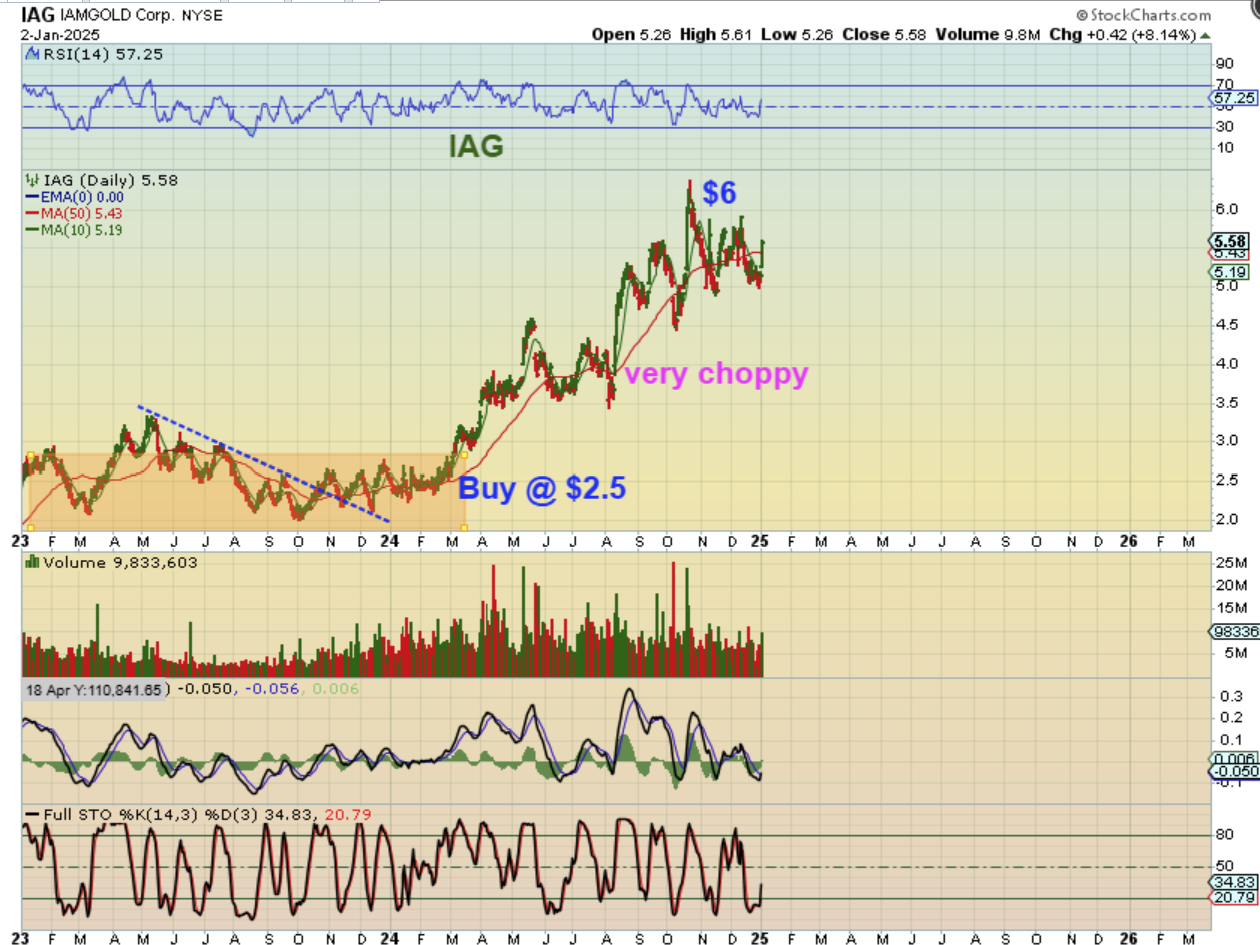Screen dimensions: 1260x945
Task: Click the 3.5 price axis label
Action: click(1226, 403)
